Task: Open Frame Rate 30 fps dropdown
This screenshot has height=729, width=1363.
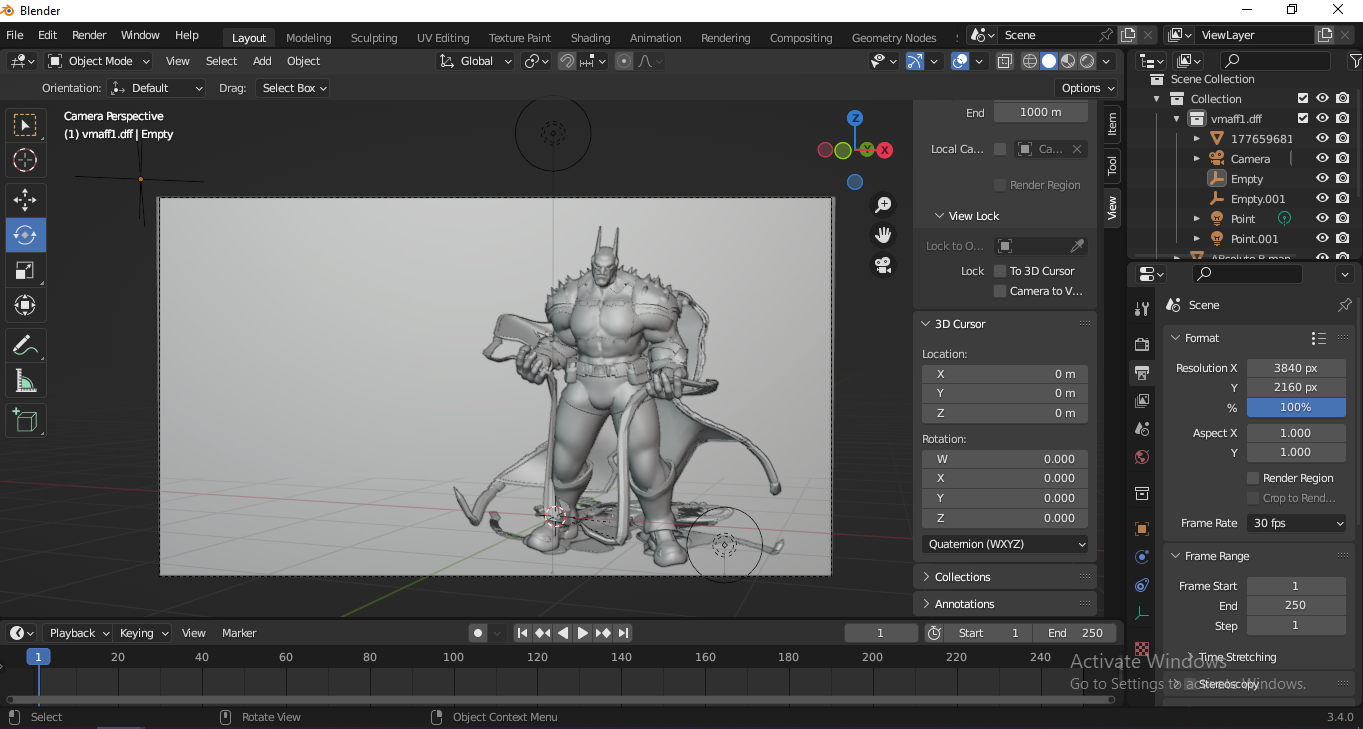Action: (1297, 523)
